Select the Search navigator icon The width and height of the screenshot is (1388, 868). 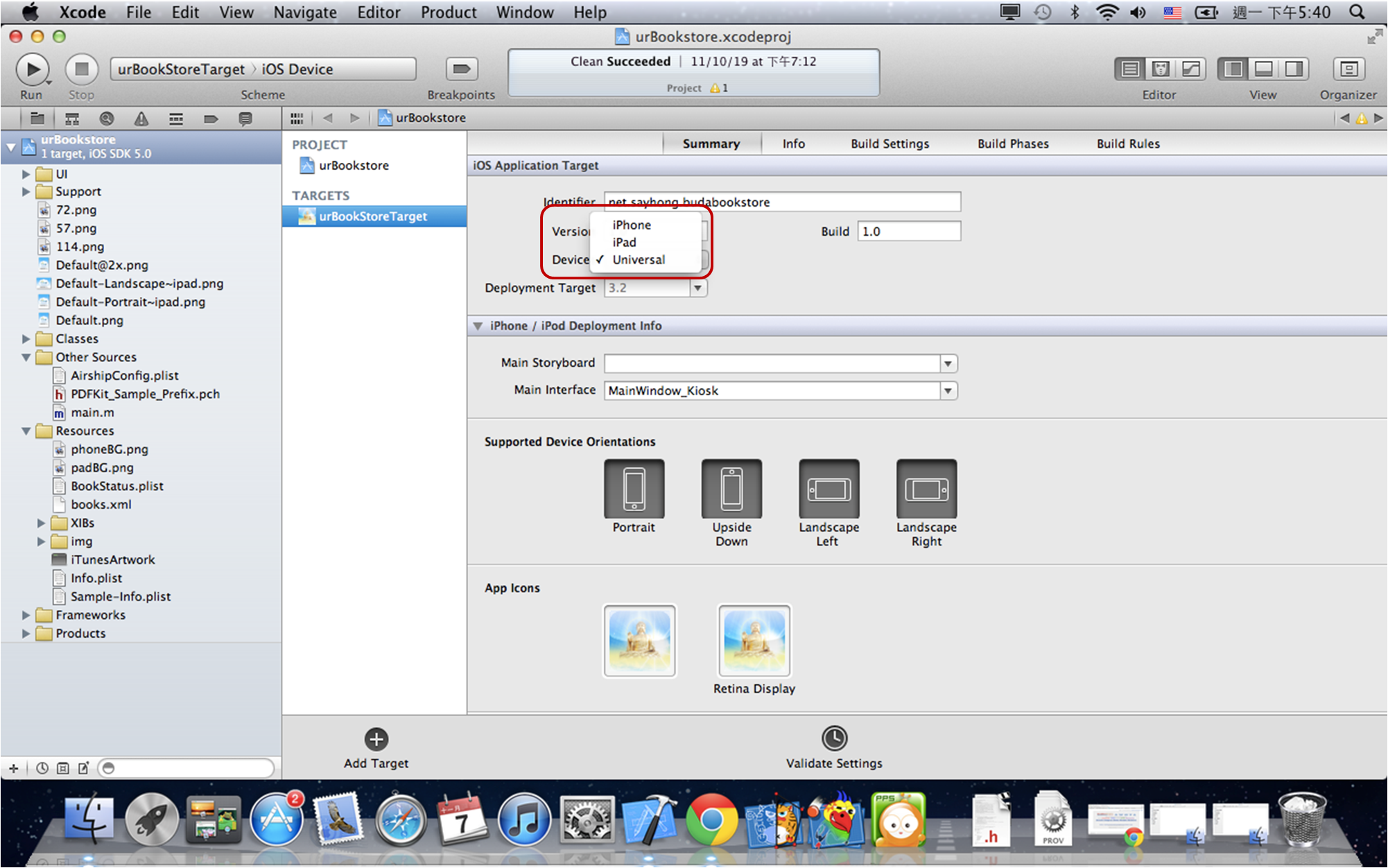[107, 119]
